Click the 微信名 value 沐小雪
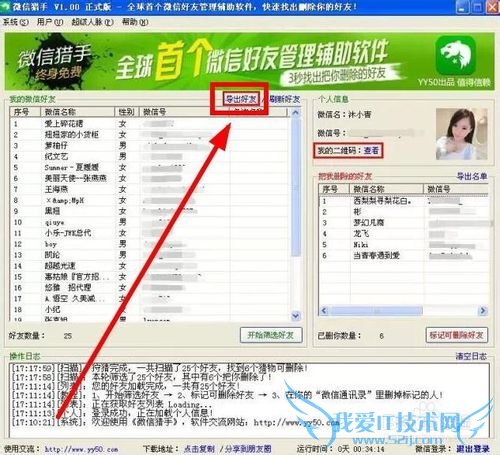The width and height of the screenshot is (500, 455). 360,115
